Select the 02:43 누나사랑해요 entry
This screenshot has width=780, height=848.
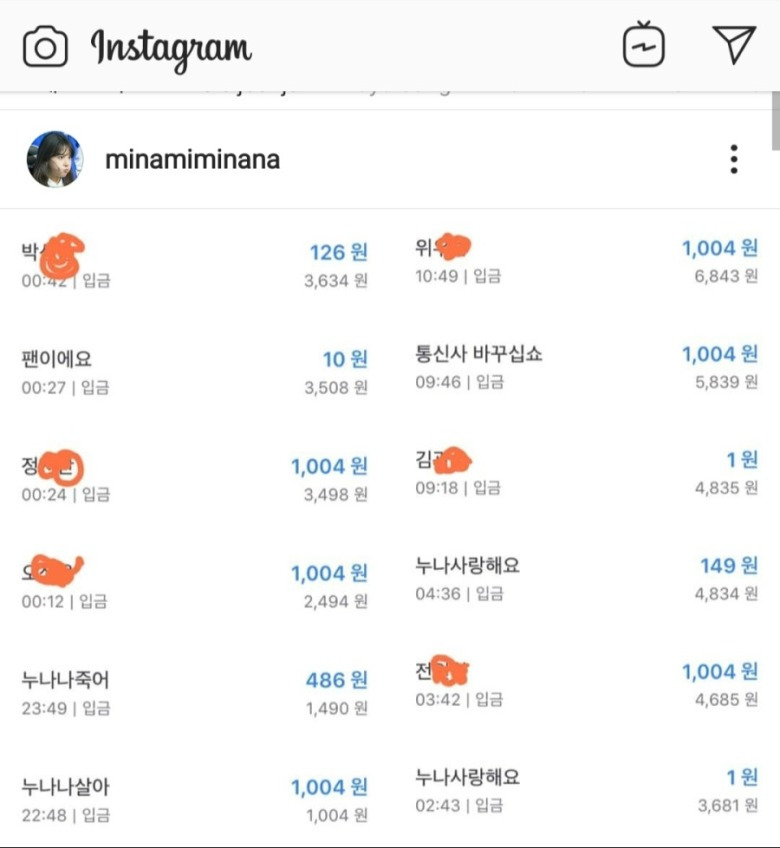click(x=586, y=791)
